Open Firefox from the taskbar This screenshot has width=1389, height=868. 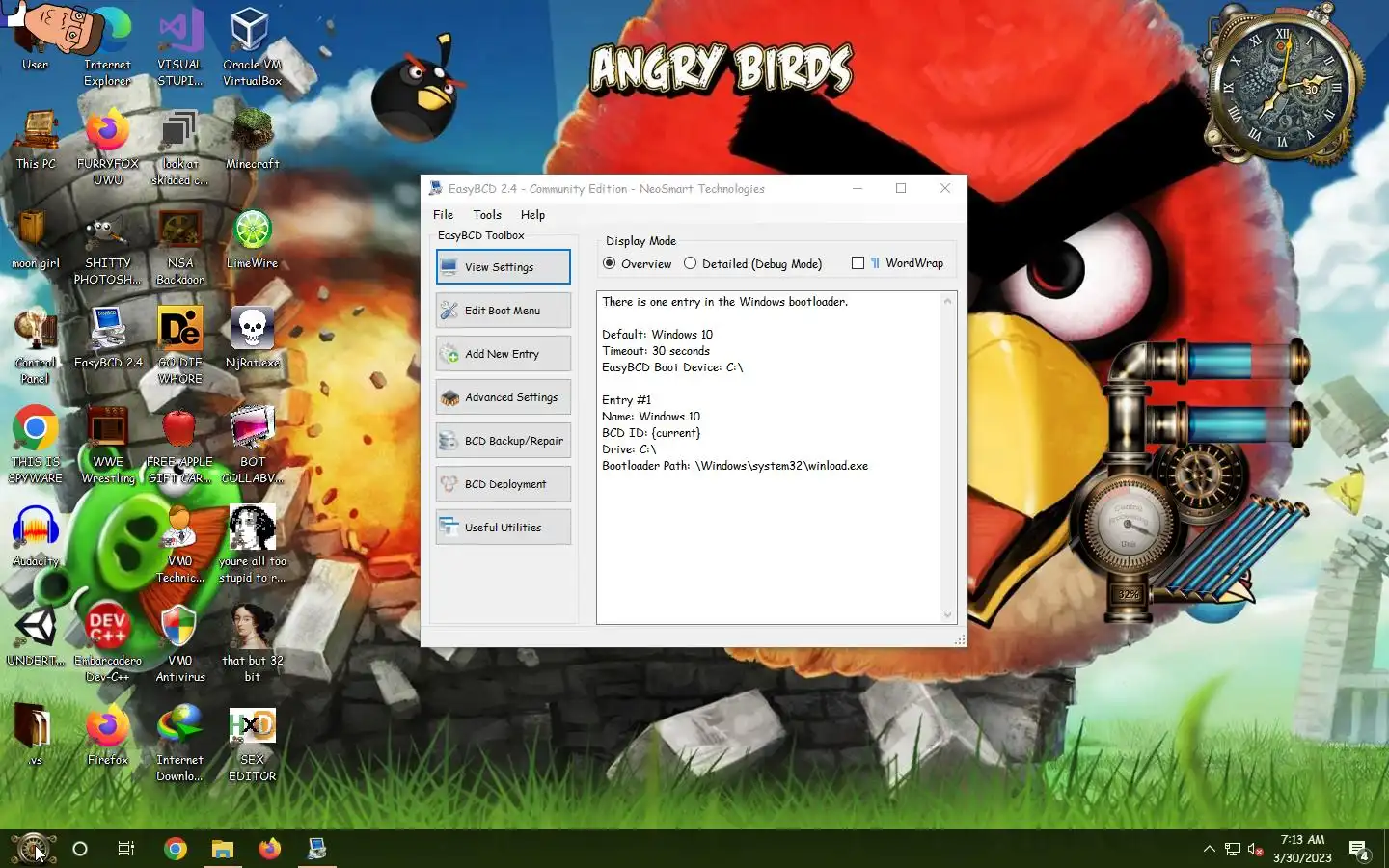click(269, 849)
